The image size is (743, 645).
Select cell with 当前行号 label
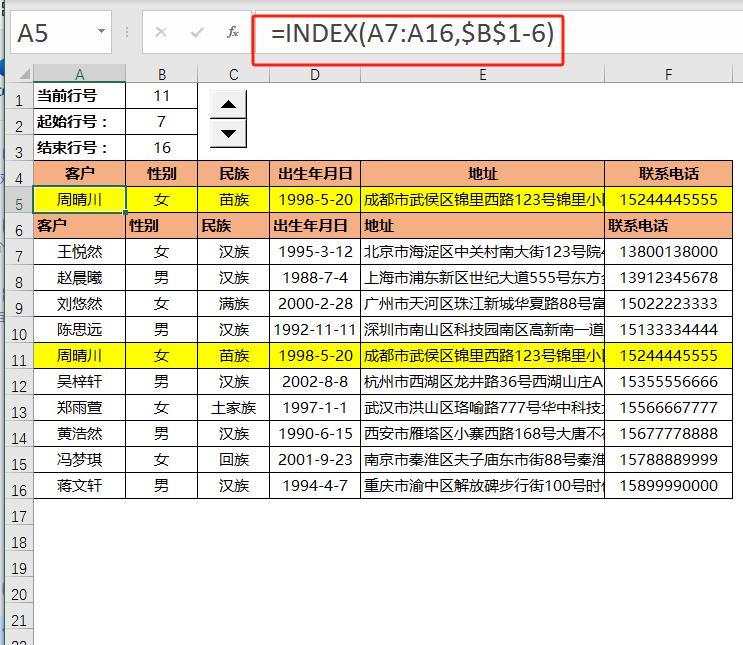[x=80, y=96]
